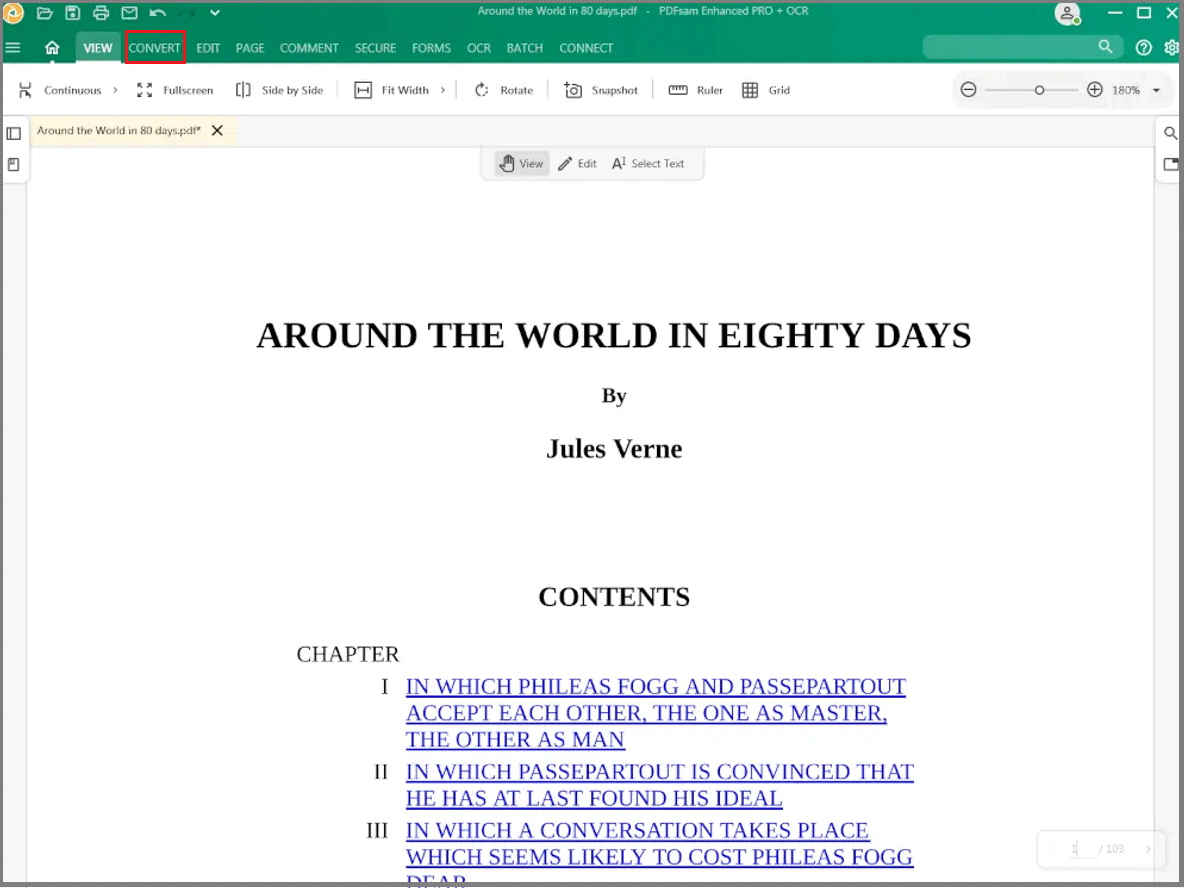Toggle Side by Side view
The height and width of the screenshot is (888, 1184).
[x=279, y=90]
